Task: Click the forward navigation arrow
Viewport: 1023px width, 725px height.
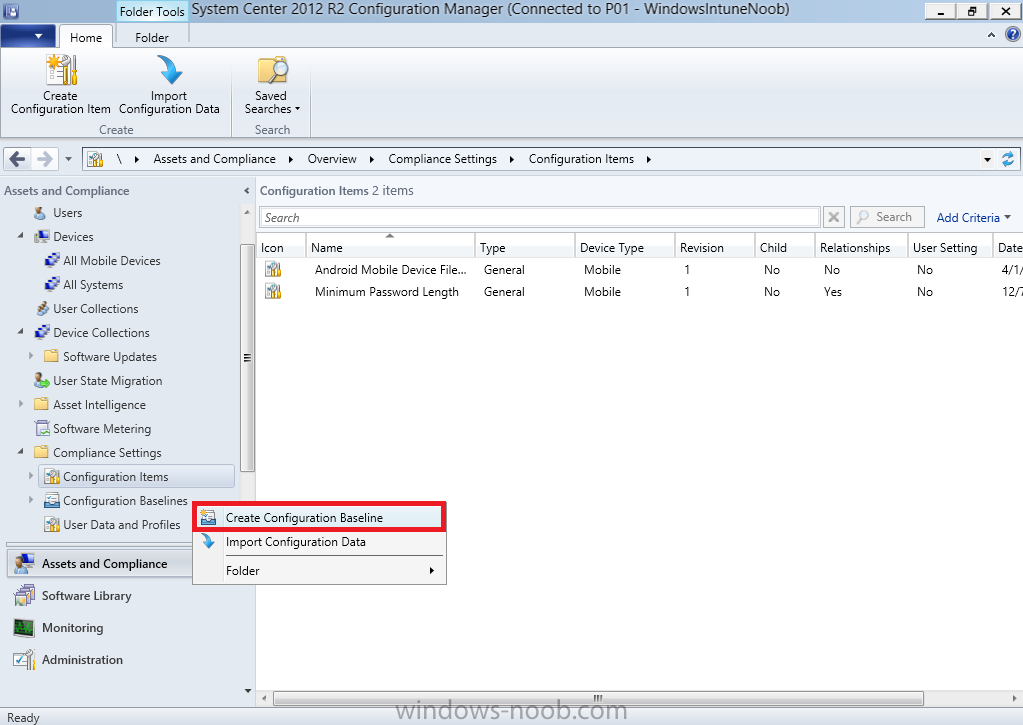Action: (x=44, y=159)
